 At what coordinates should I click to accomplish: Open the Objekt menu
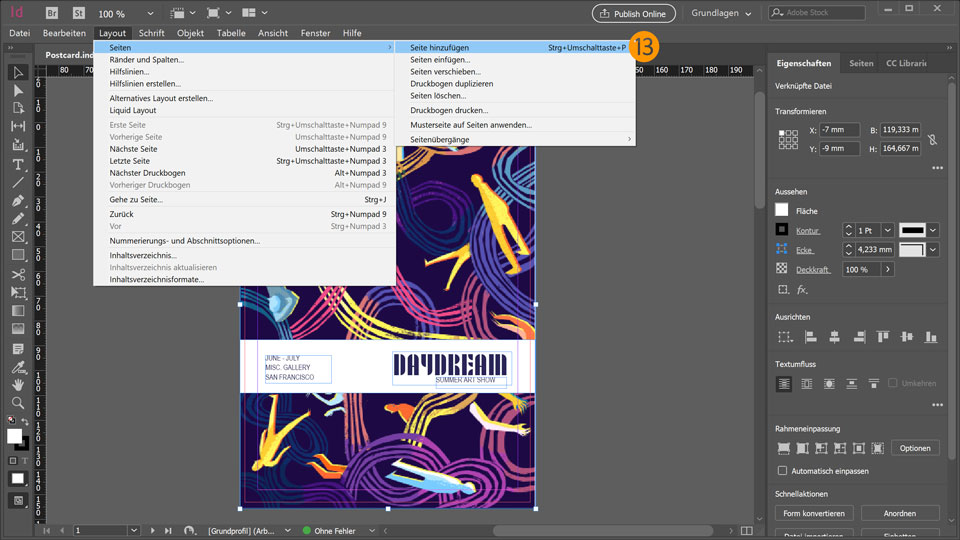coord(190,33)
